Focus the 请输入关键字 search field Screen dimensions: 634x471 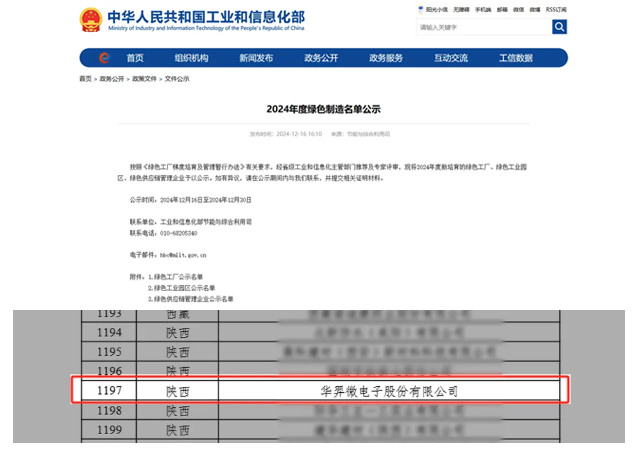click(x=484, y=27)
